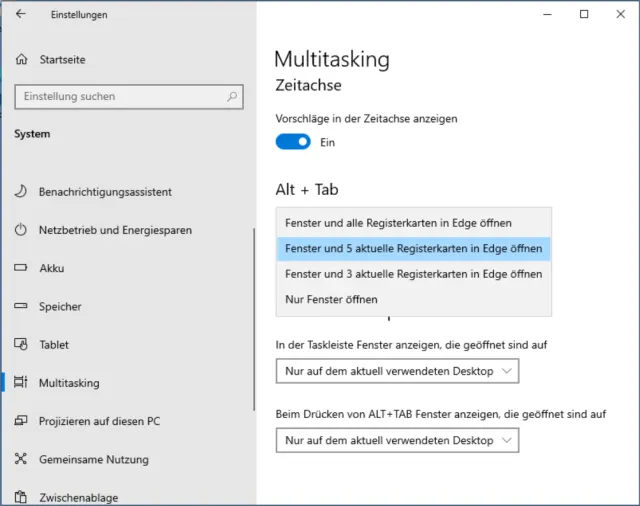Open Projizieren auf diesen PC settings
Viewport: 640px width, 506px height.
coord(99,421)
